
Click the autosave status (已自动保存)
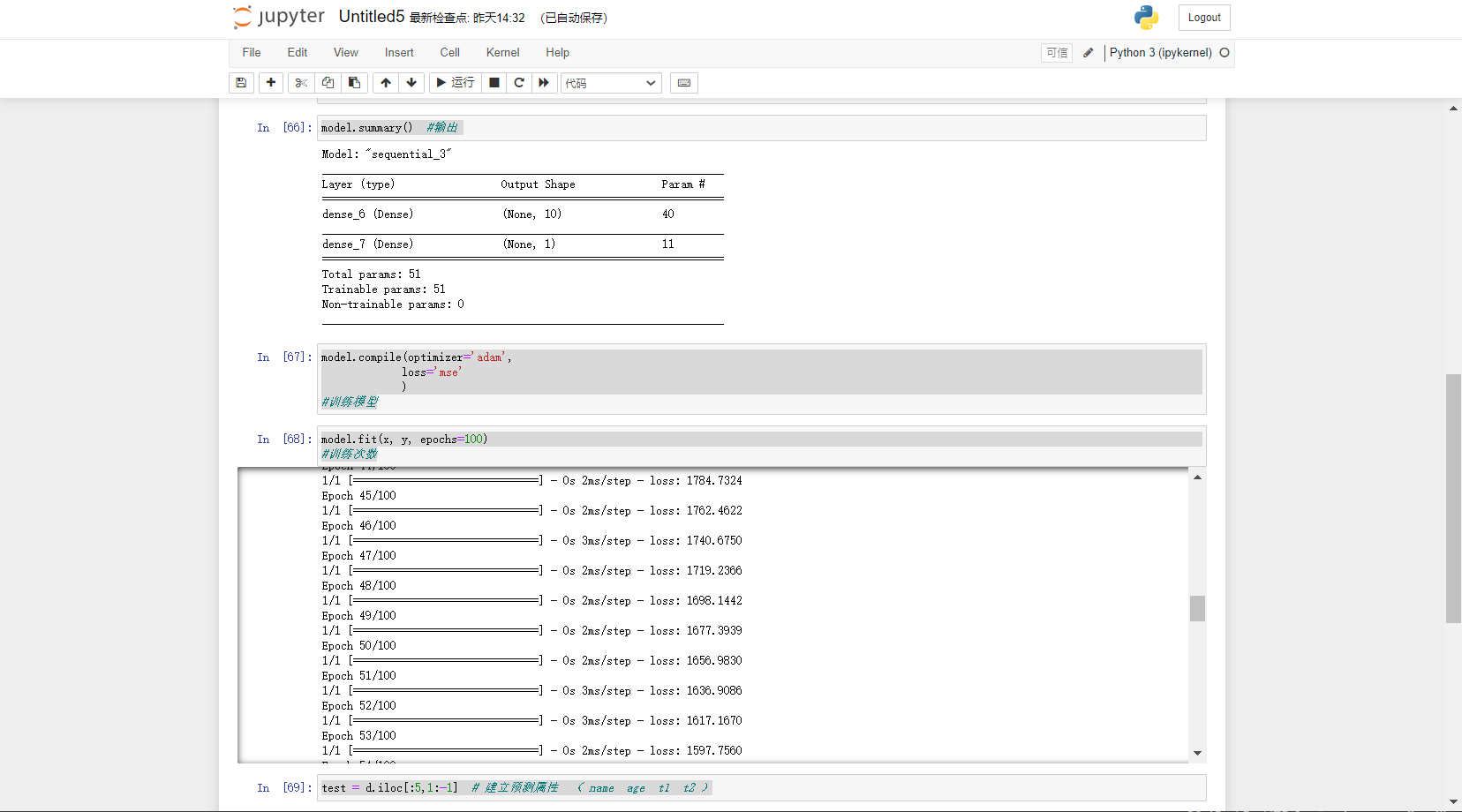coord(574,19)
